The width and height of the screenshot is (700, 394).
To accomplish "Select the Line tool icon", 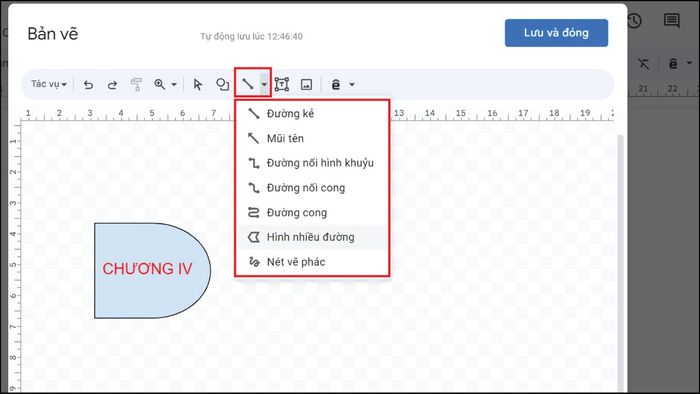I will [x=248, y=84].
